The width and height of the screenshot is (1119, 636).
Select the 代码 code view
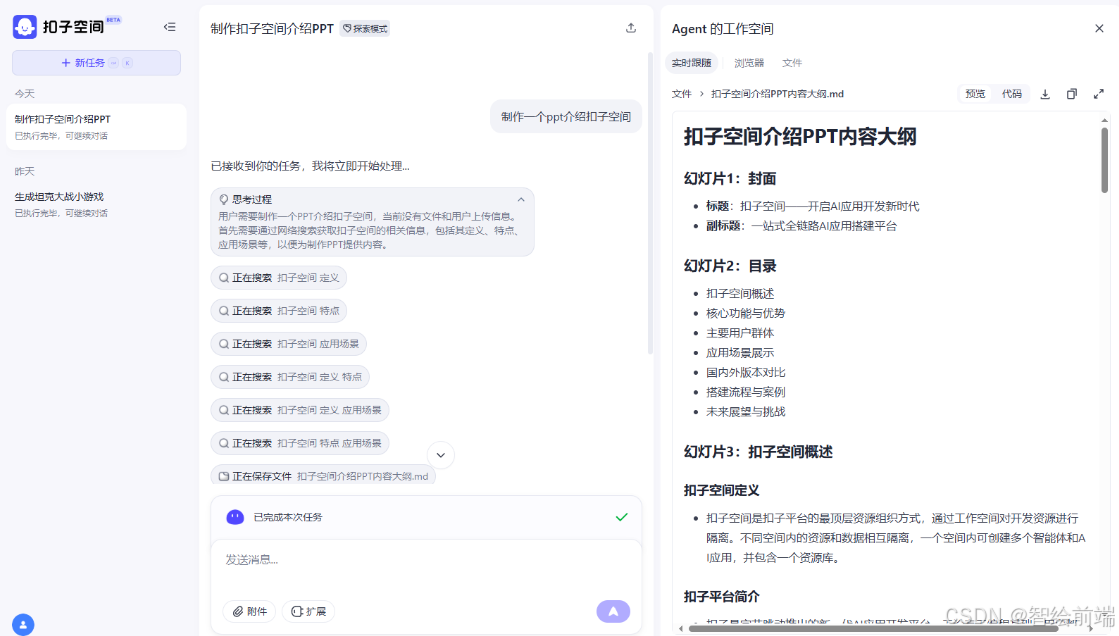1011,94
